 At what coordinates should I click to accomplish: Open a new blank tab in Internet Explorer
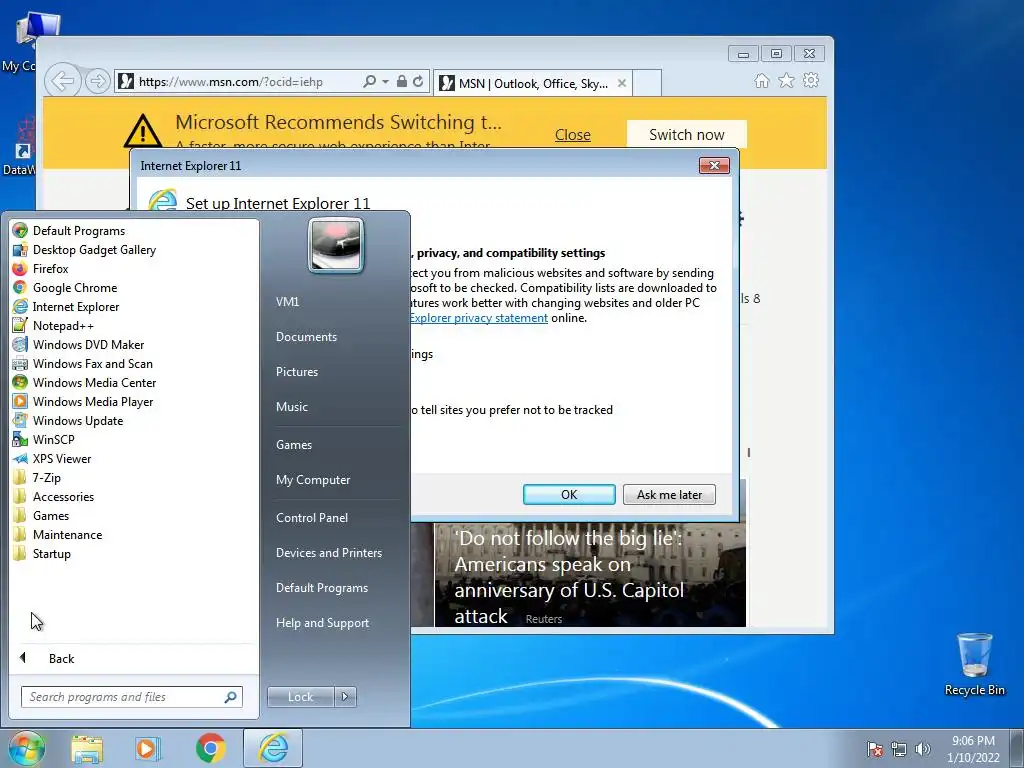pyautogui.click(x=647, y=83)
